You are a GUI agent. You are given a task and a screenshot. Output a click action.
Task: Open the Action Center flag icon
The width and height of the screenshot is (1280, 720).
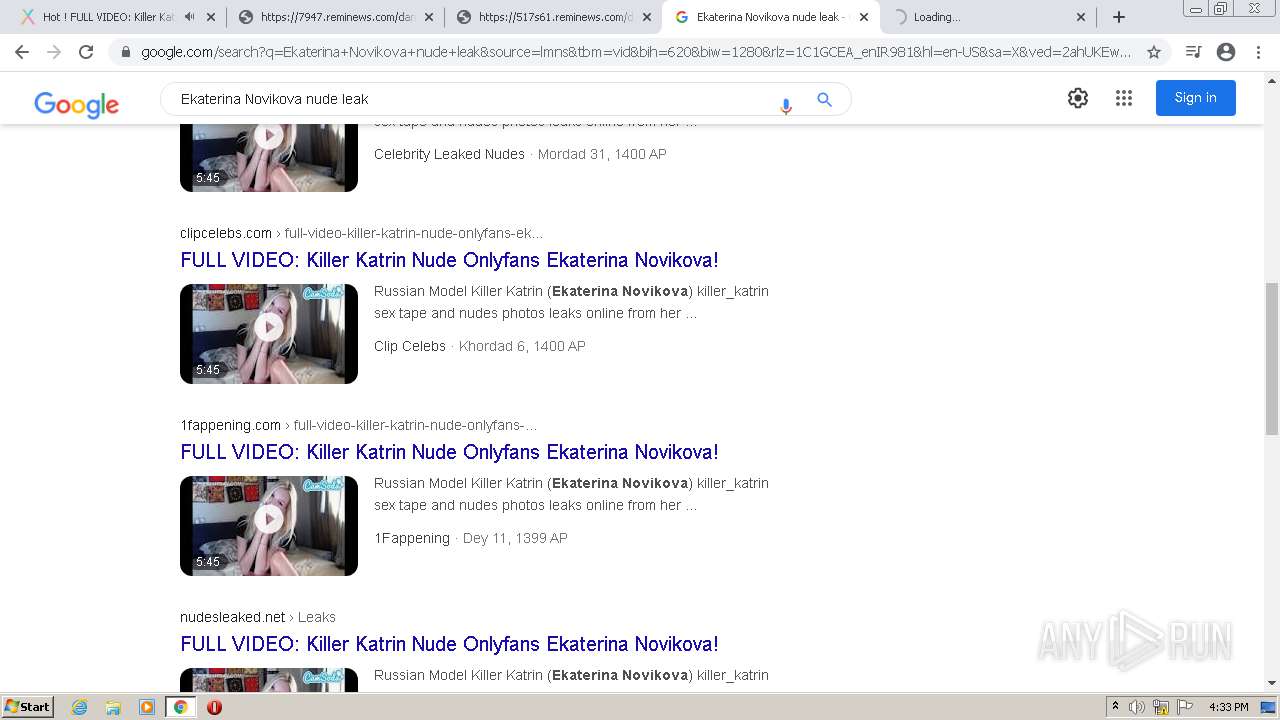(1185, 707)
